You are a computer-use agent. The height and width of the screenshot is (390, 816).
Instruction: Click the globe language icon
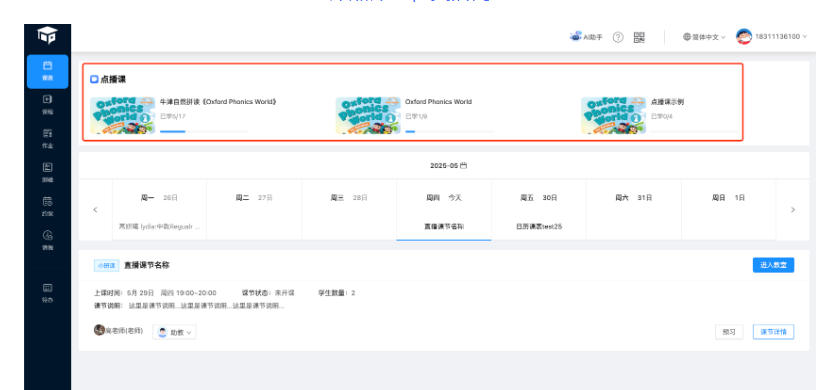pyautogui.click(x=687, y=37)
